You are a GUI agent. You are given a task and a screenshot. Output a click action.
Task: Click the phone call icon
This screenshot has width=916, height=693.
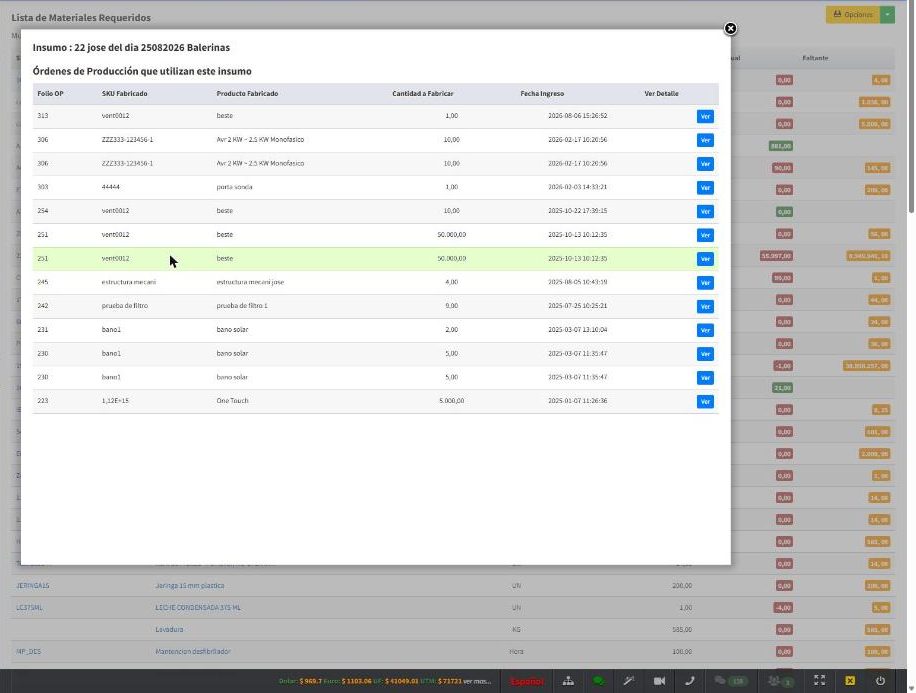(689, 681)
